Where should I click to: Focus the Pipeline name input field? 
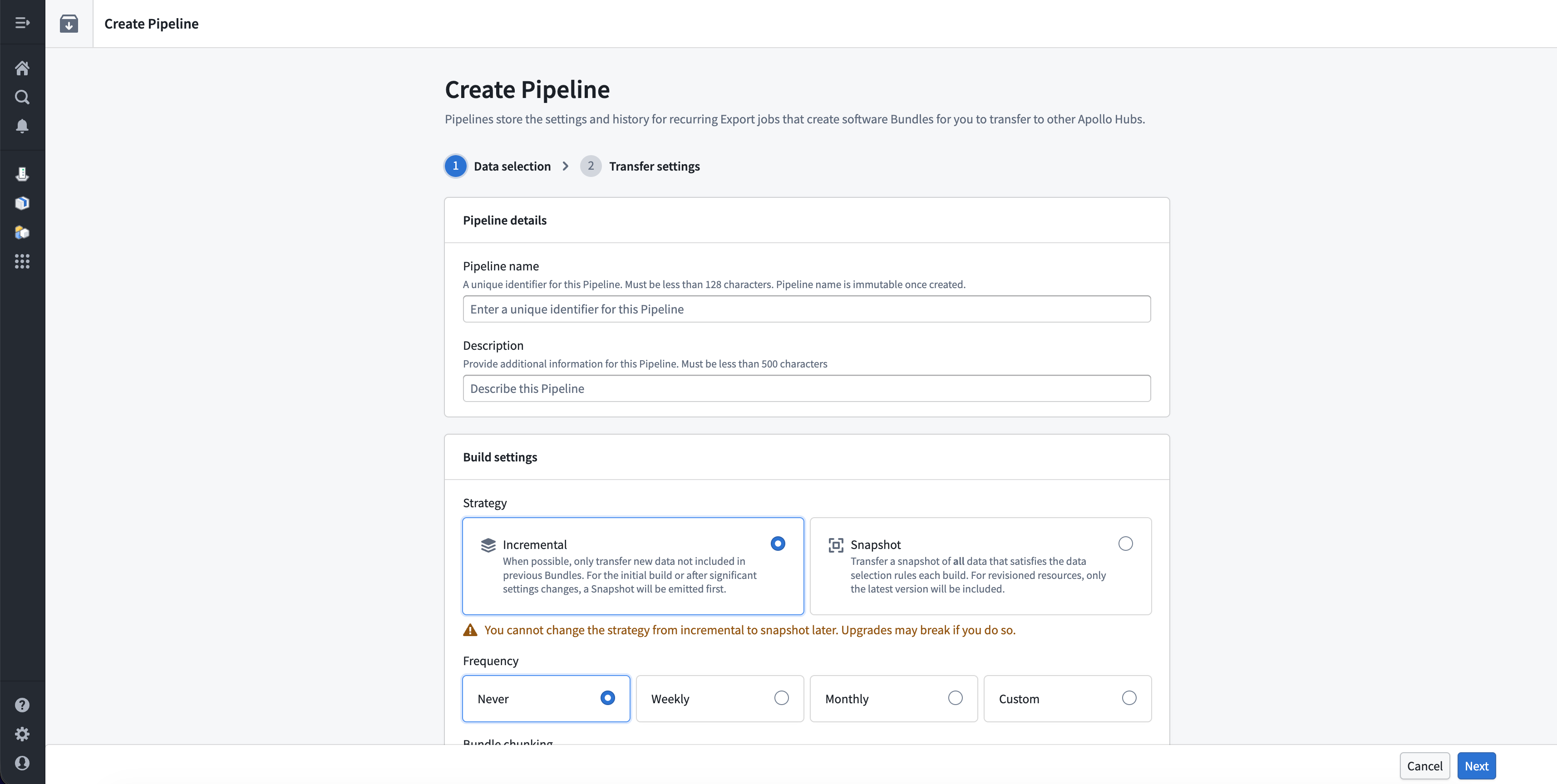point(807,309)
